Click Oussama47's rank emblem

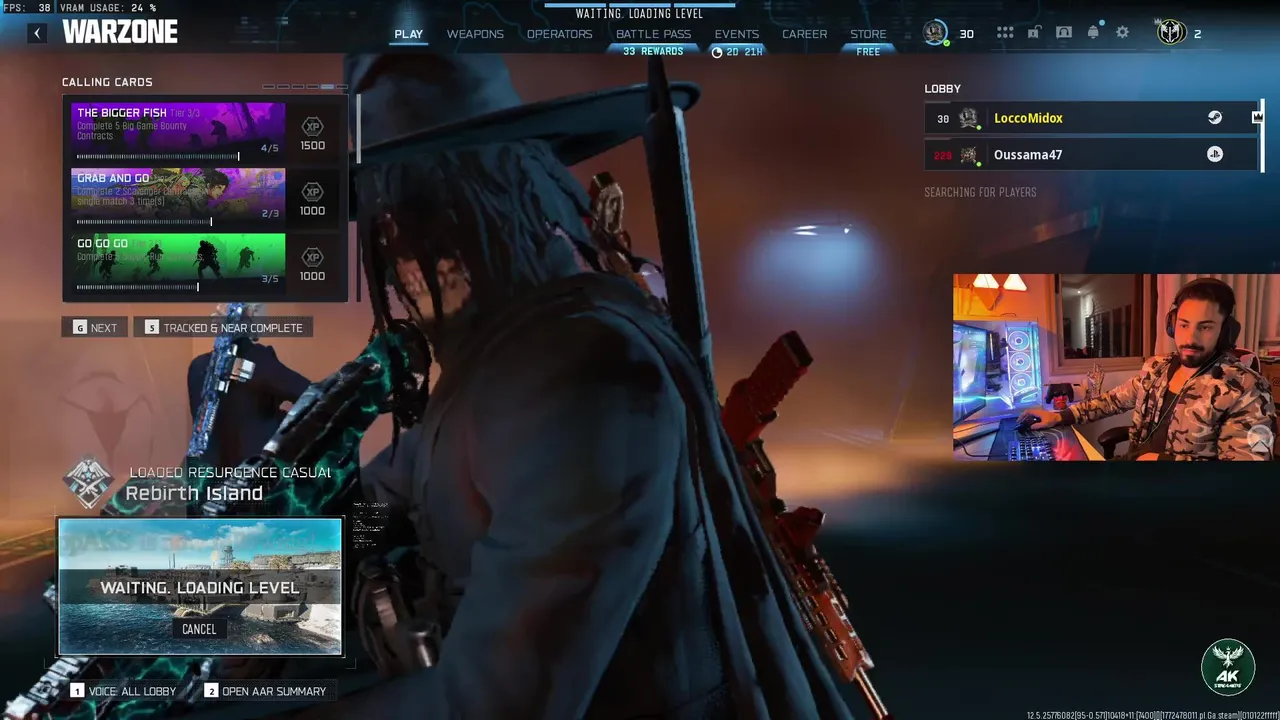pos(968,155)
